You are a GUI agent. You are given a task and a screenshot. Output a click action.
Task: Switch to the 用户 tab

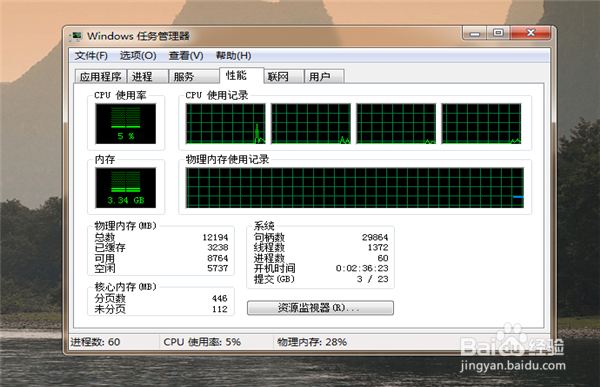[x=324, y=77]
